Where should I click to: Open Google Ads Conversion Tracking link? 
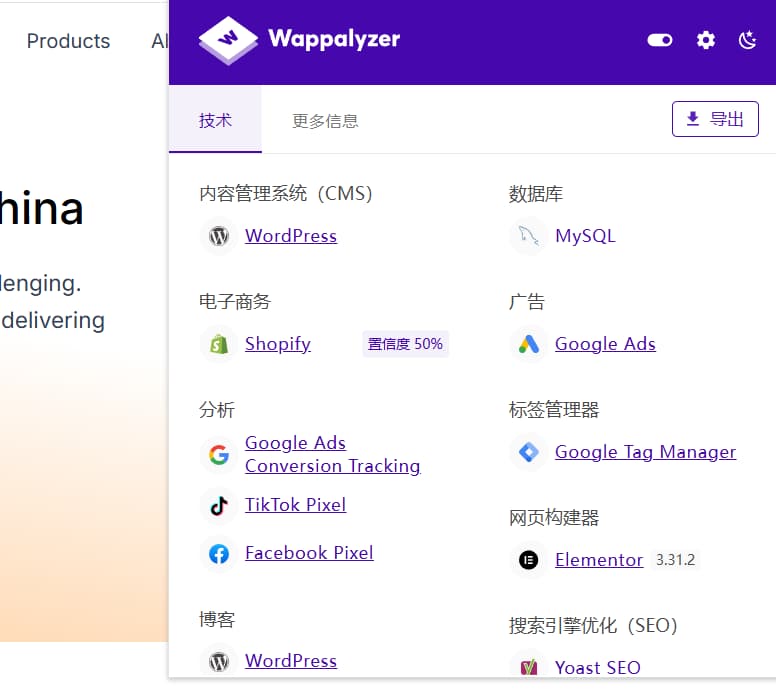(333, 454)
